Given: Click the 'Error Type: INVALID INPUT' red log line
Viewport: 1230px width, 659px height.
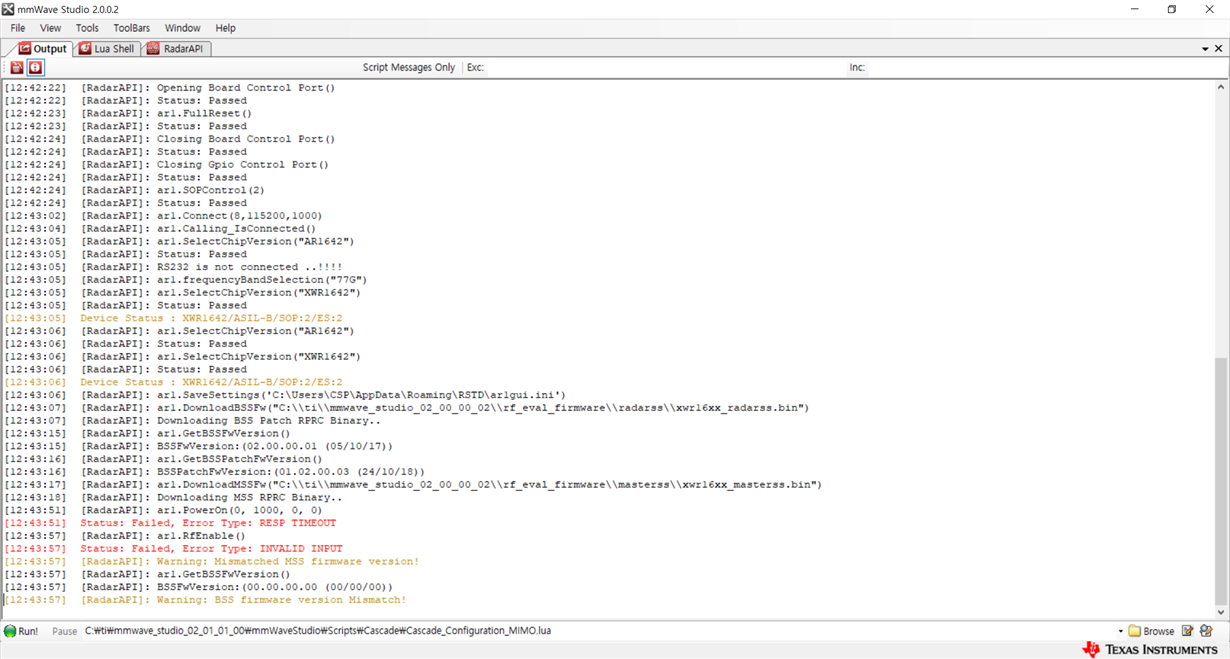Looking at the screenshot, I should click(x=173, y=549).
